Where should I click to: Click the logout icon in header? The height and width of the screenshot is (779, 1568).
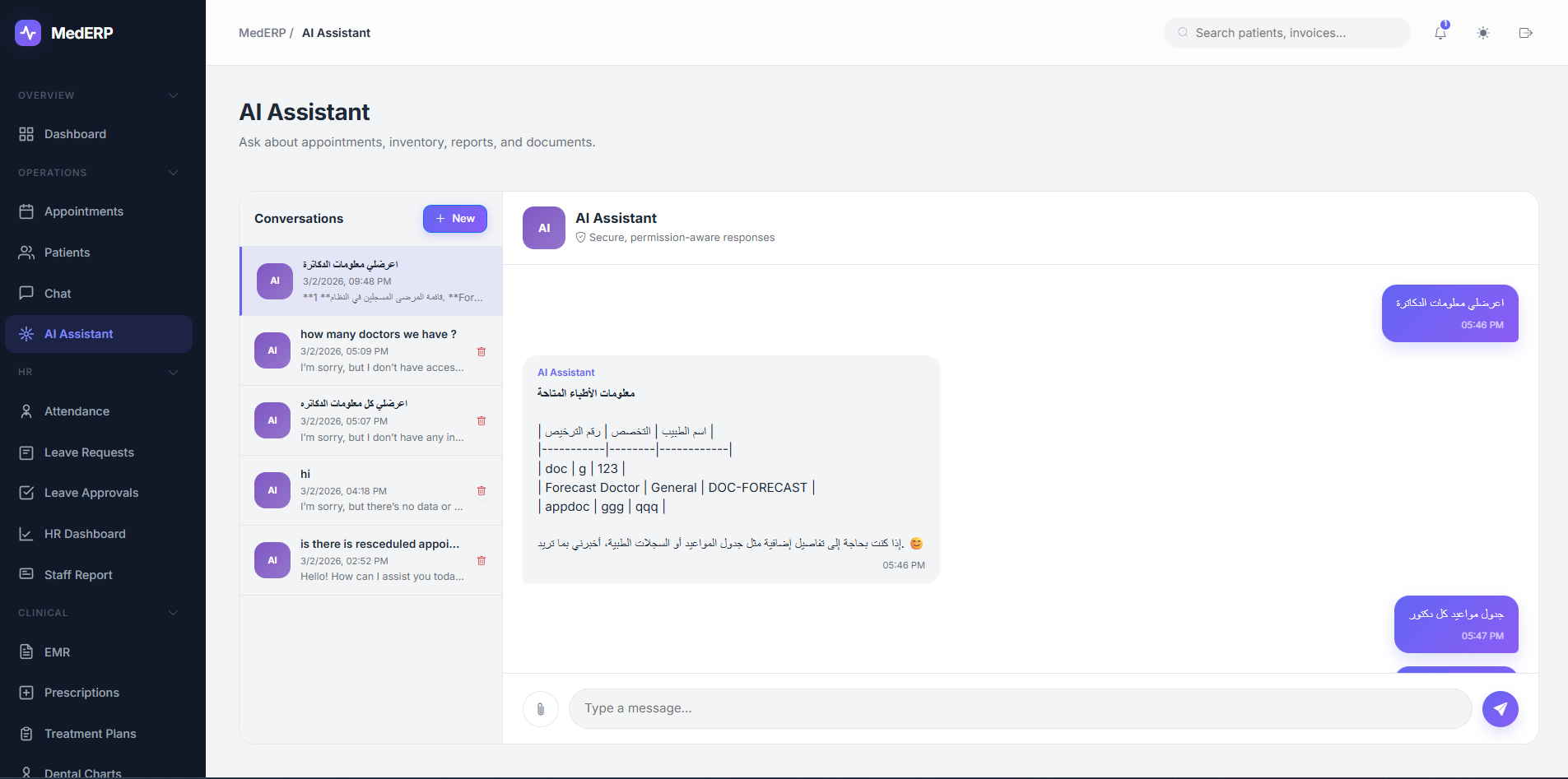coord(1525,33)
